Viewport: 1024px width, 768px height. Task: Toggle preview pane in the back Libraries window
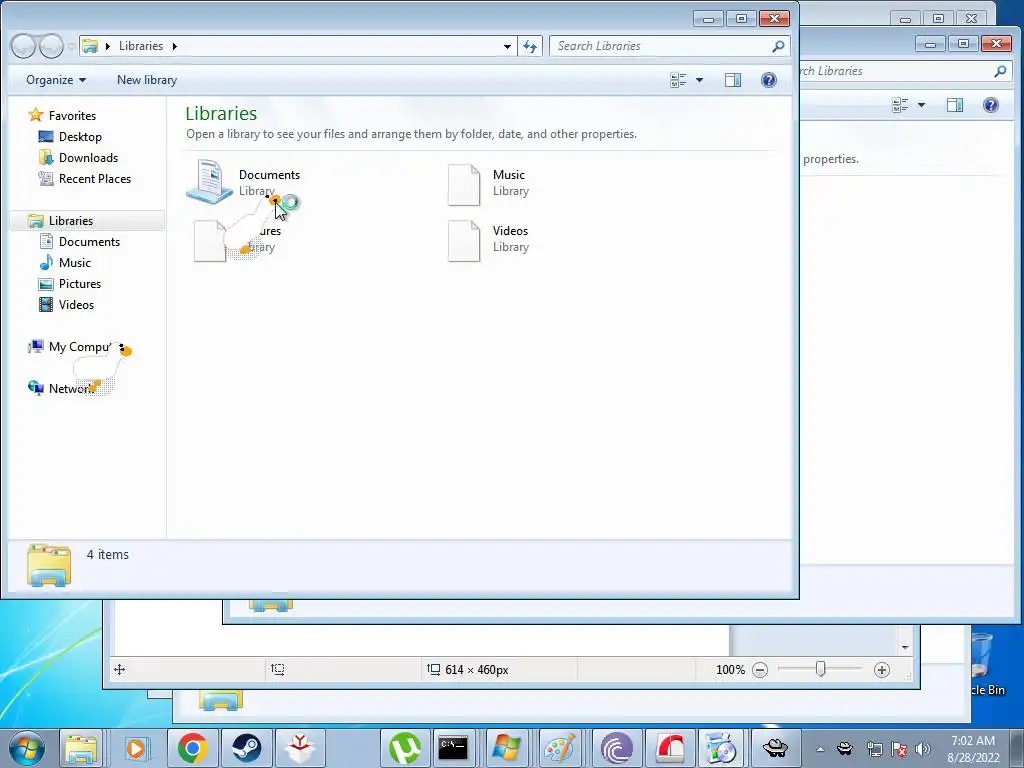pyautogui.click(x=955, y=104)
